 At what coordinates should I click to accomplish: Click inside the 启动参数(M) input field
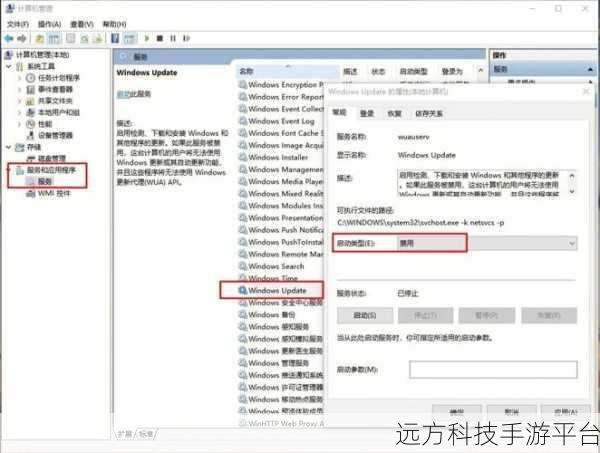click(493, 370)
